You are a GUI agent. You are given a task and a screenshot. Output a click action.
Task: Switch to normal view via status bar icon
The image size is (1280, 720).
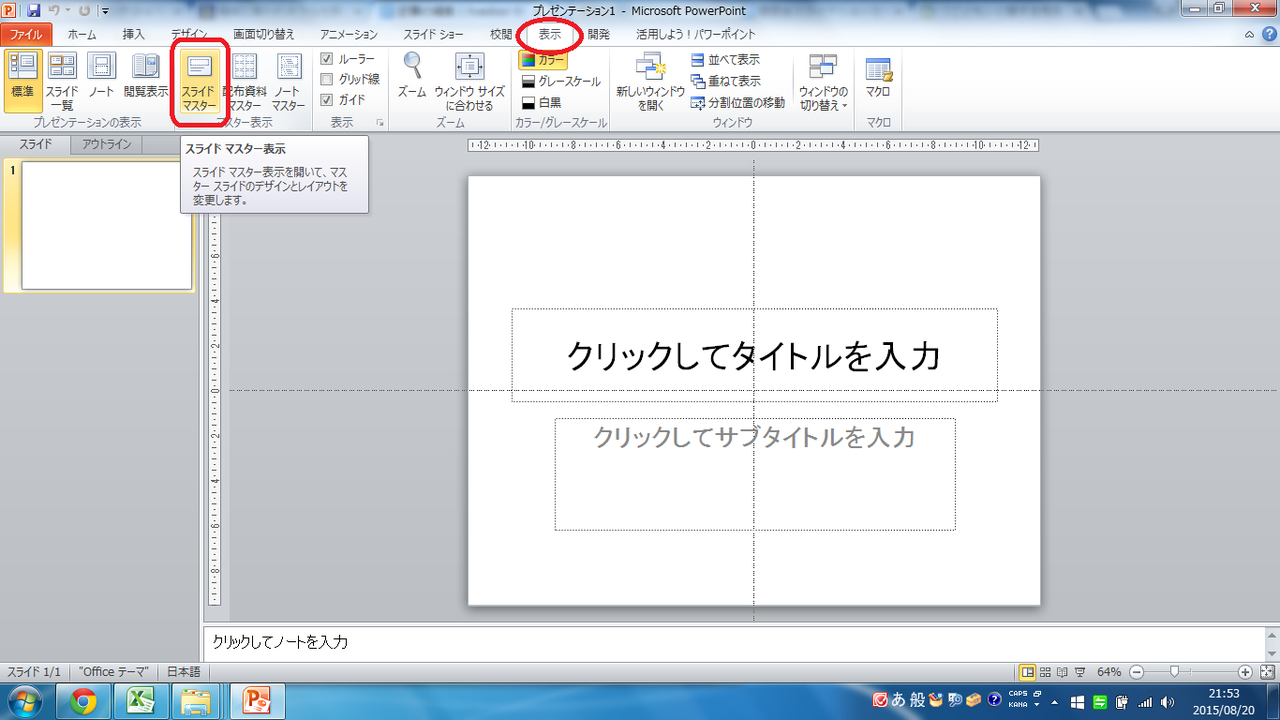pyautogui.click(x=1027, y=672)
